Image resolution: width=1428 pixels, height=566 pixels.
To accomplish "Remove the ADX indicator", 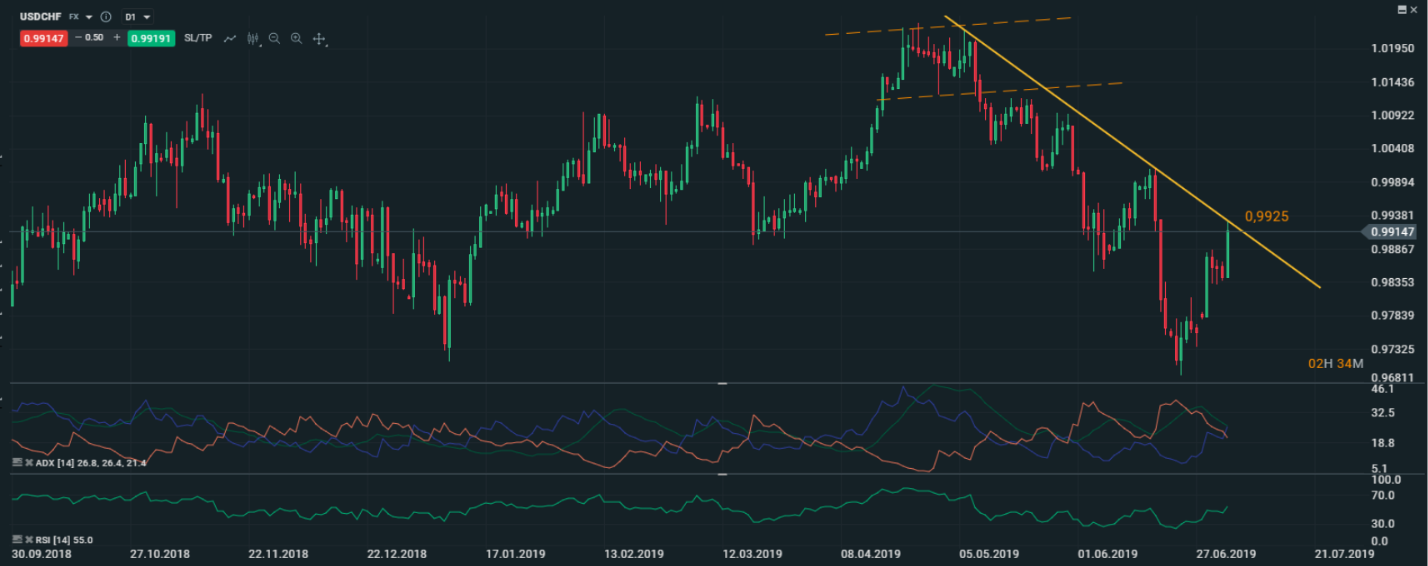I will coord(29,463).
